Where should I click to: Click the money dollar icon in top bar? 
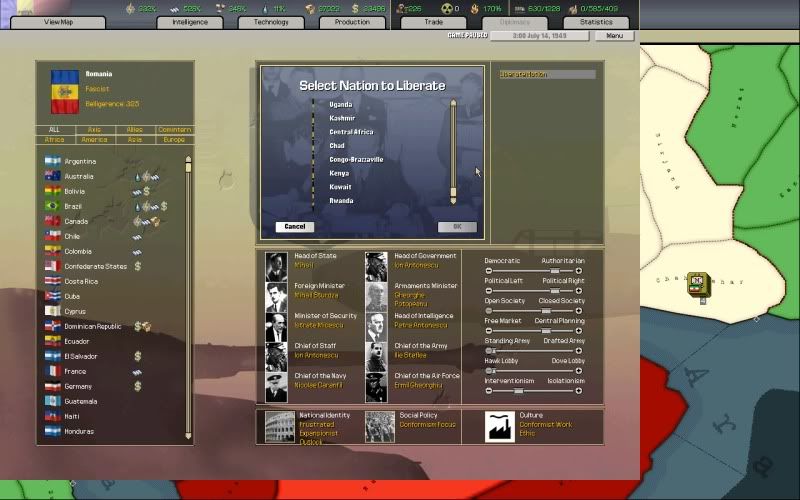(355, 9)
